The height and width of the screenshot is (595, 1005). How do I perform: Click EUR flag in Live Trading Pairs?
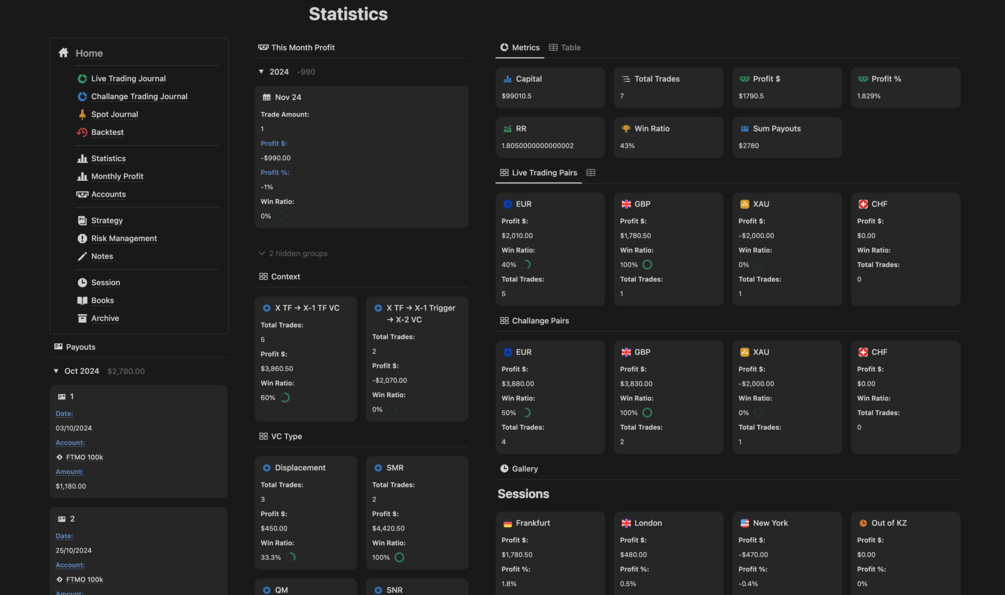508,204
